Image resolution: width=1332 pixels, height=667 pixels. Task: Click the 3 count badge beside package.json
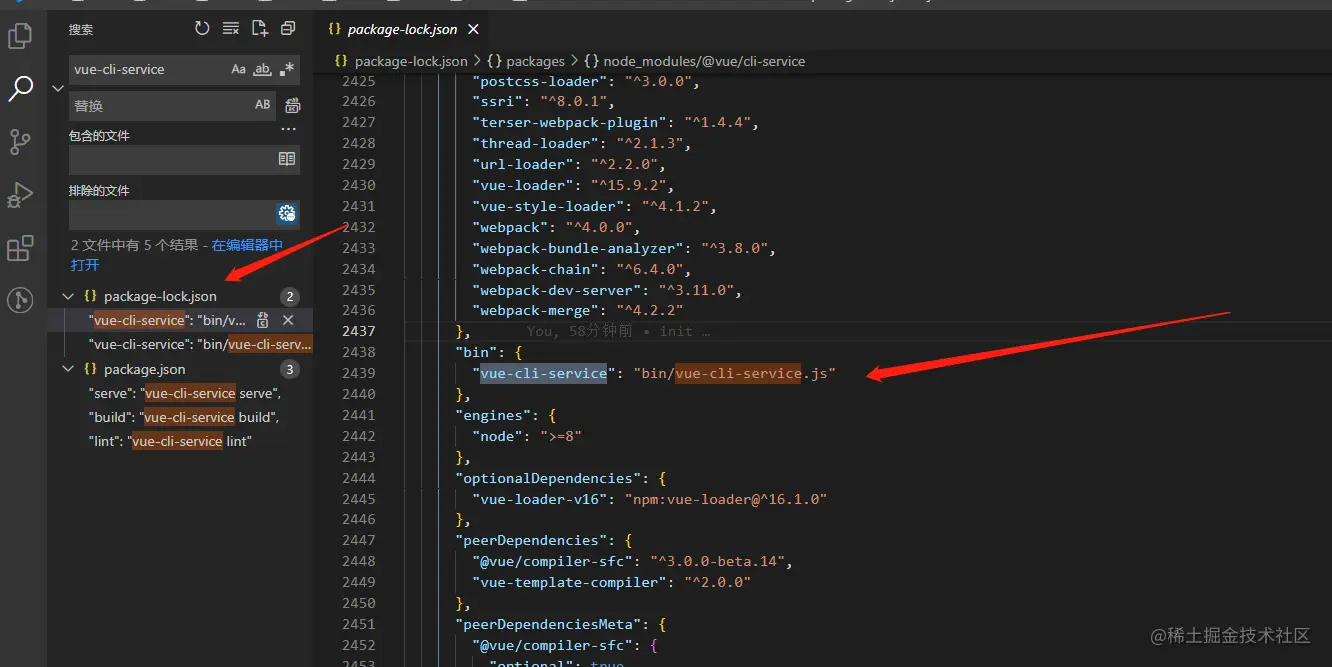[x=290, y=369]
